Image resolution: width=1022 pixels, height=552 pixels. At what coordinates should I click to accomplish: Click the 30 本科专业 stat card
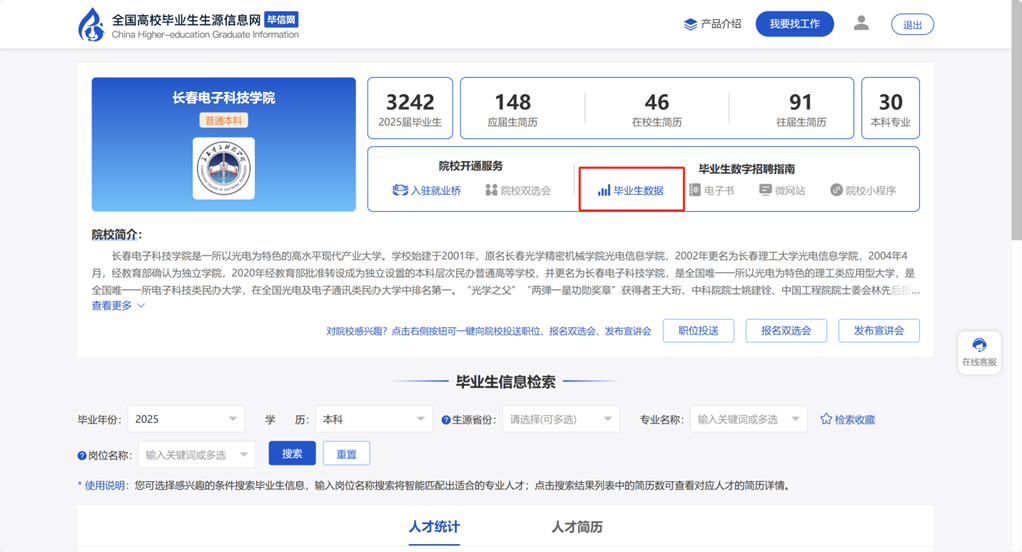click(x=890, y=108)
